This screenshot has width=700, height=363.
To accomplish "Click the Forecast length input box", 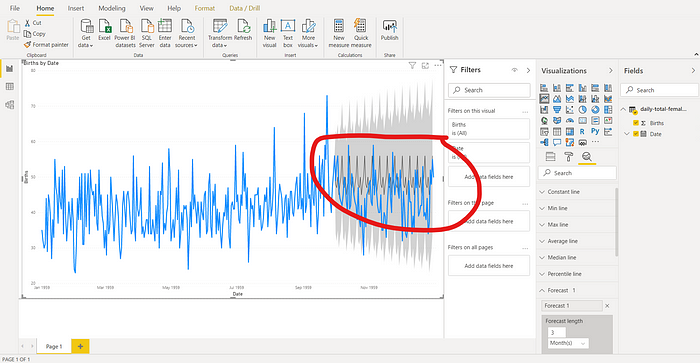I will [557, 332].
